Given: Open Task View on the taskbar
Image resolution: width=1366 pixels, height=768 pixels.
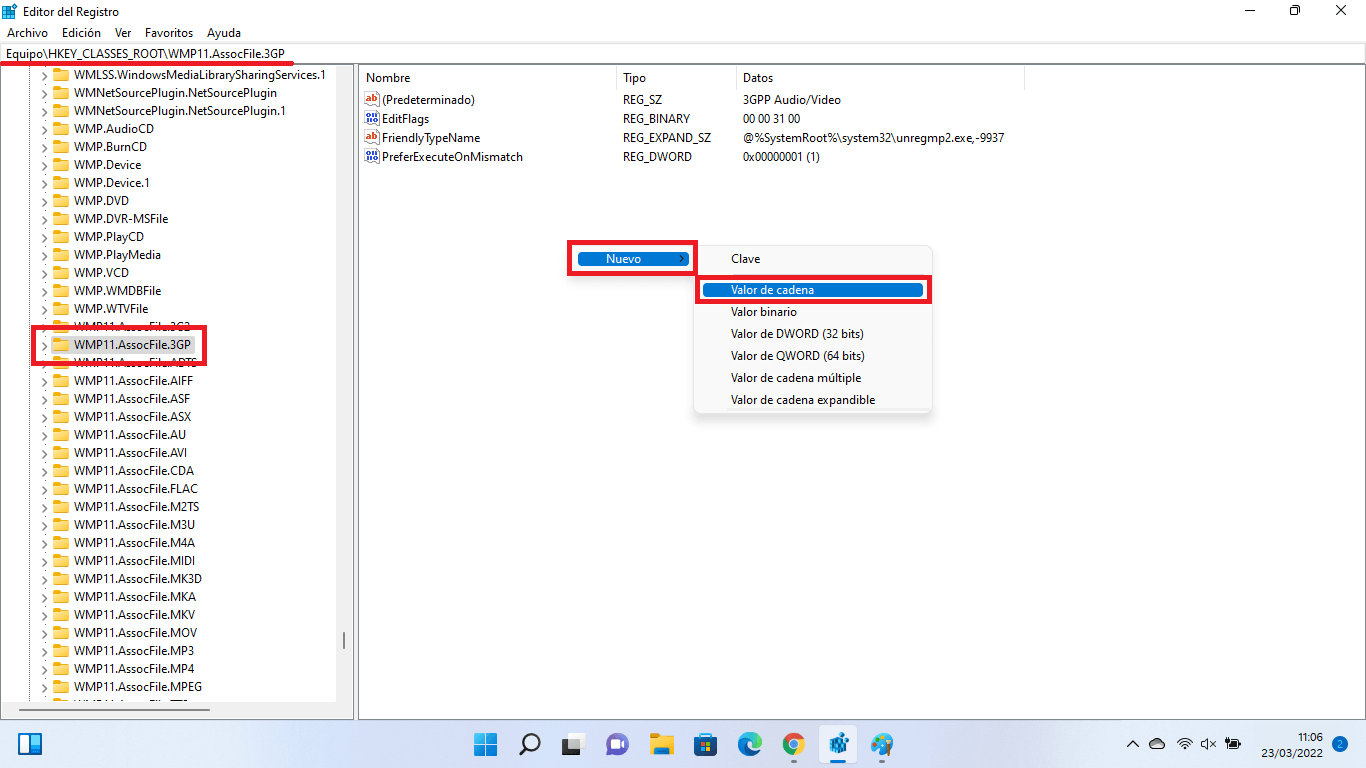Looking at the screenshot, I should 572,744.
